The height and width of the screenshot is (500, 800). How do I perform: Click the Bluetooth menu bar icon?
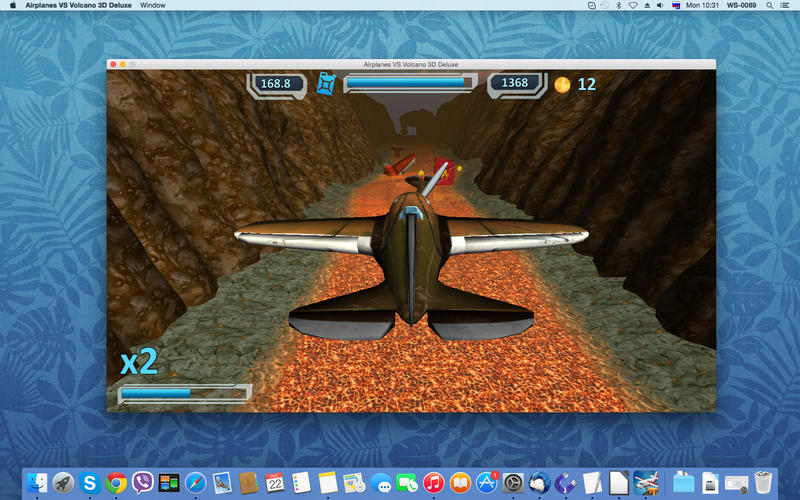pyautogui.click(x=619, y=5)
